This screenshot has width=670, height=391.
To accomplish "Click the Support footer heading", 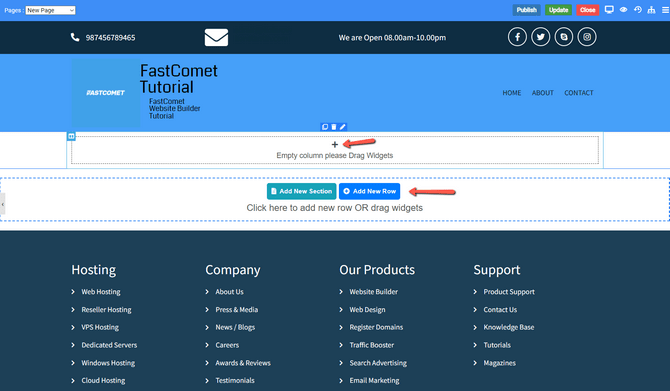I will pos(497,270).
